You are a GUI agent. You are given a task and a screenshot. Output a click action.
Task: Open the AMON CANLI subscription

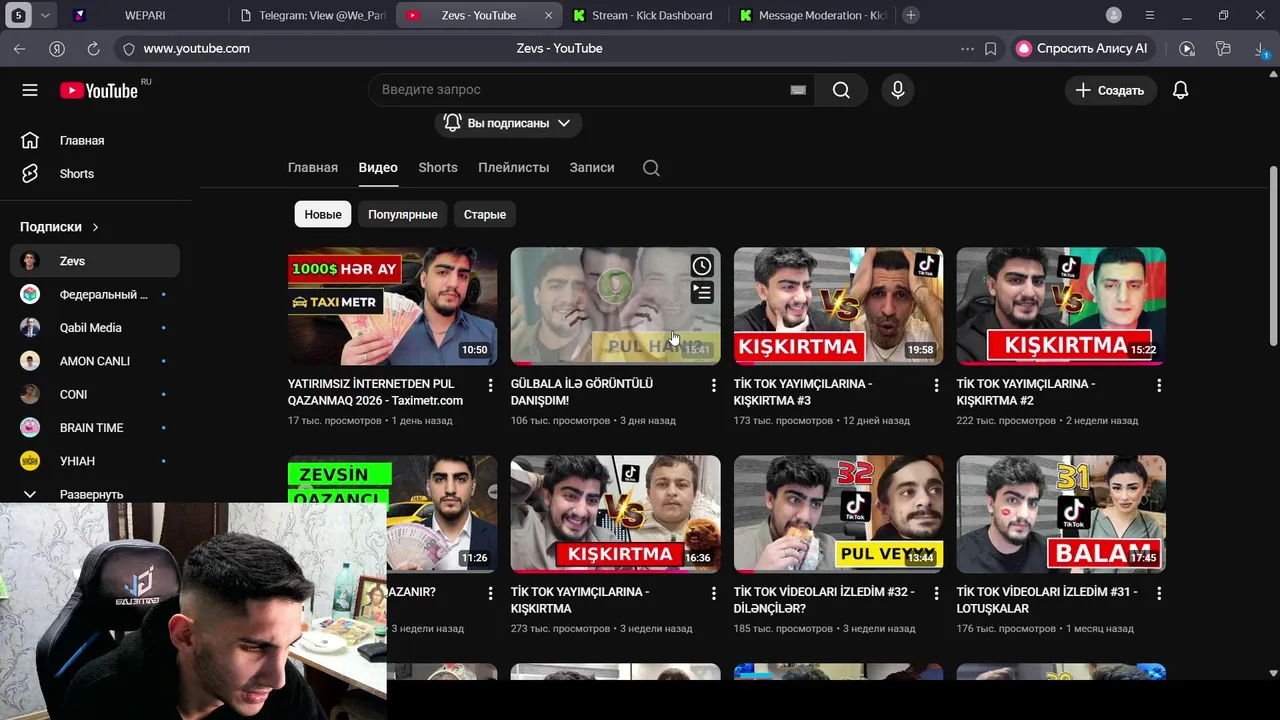click(95, 361)
